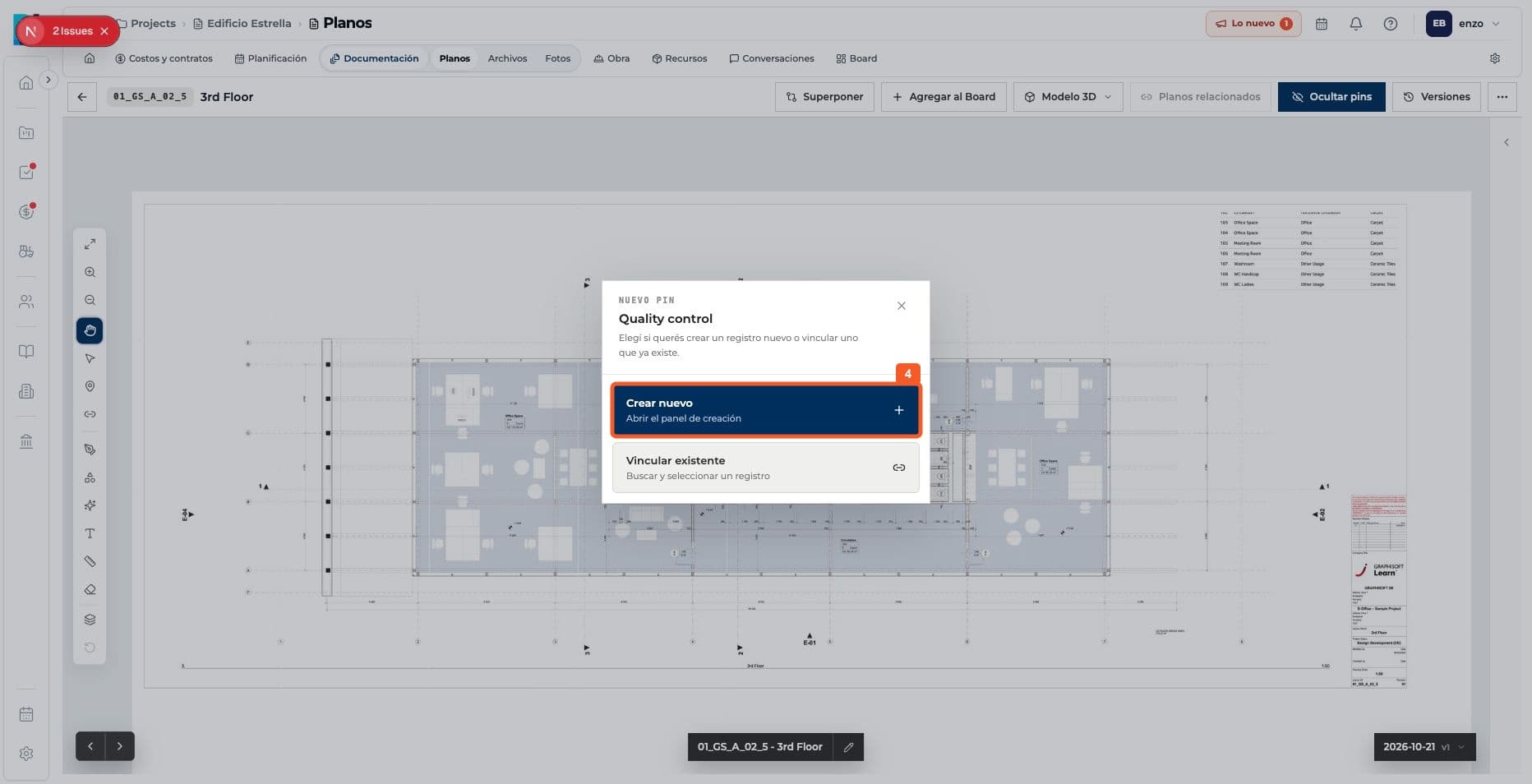Select the link tool in the drawing toolbar
Viewport: 1532px width, 784px height.
coord(90,414)
